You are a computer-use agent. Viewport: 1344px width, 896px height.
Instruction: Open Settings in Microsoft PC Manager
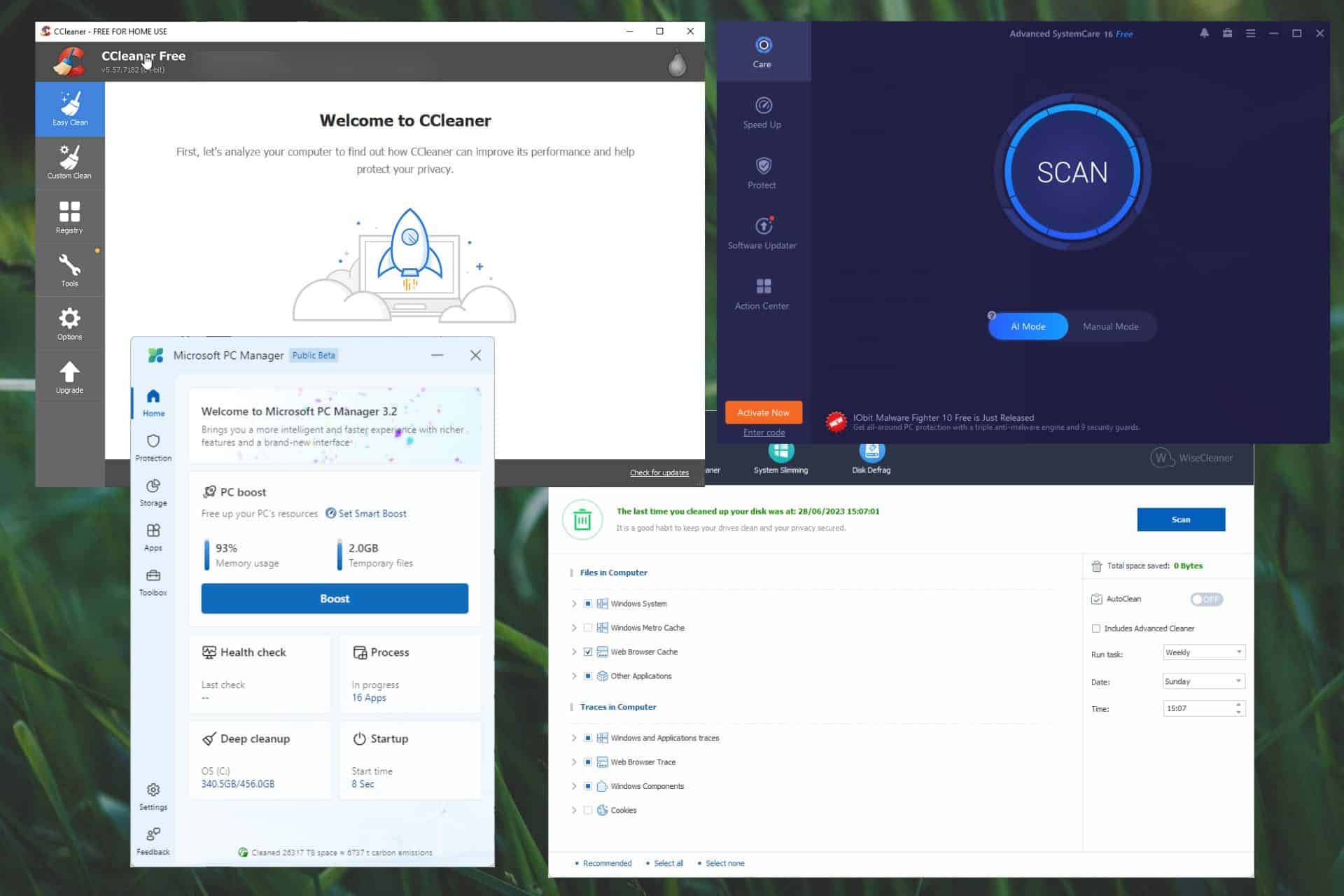coord(153,797)
